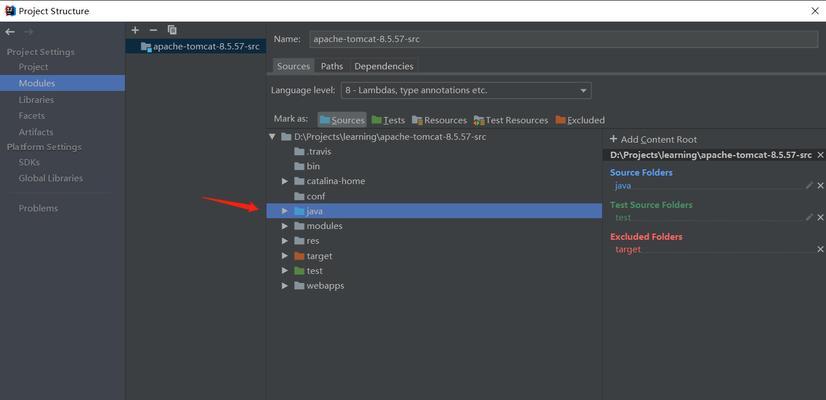Switch to the Paths tab
The width and height of the screenshot is (826, 400).
tap(332, 66)
